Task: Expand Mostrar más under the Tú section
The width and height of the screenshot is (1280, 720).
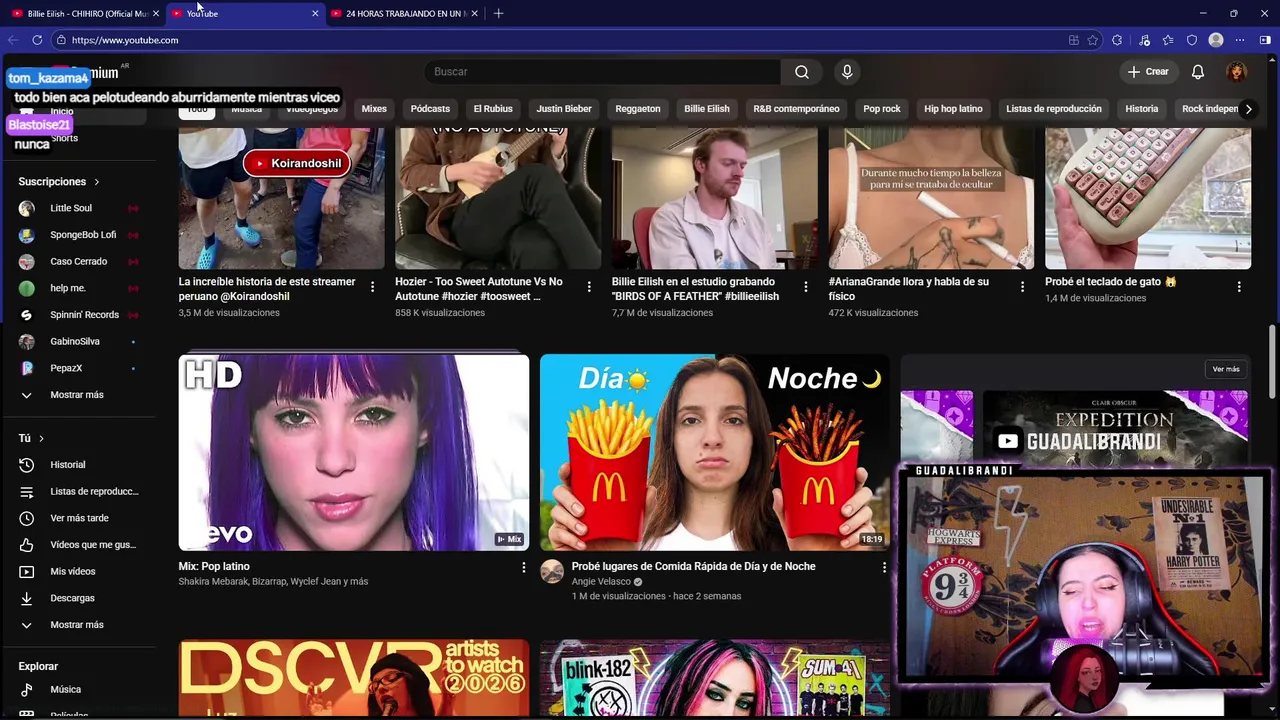Action: coord(75,625)
